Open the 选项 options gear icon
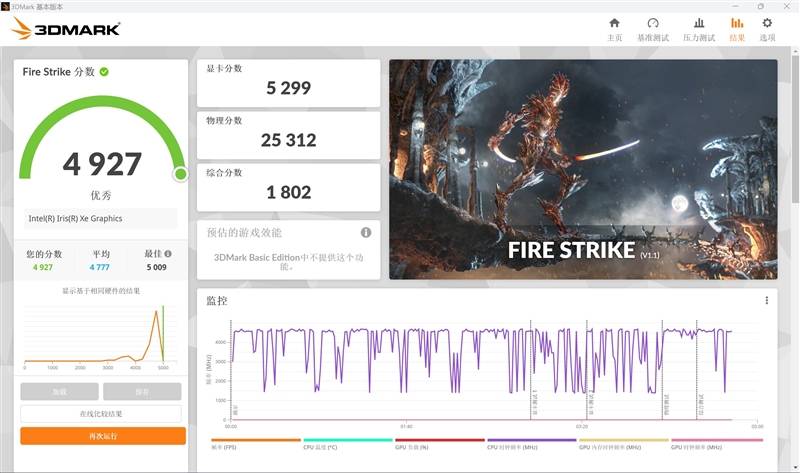This screenshot has width=800, height=473. pos(767,23)
